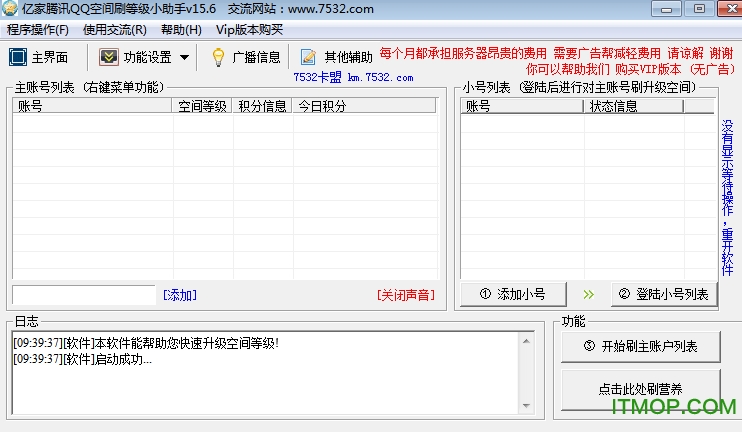Open the 程序操作(F) menu
This screenshot has height=432, width=742.
pos(38,30)
